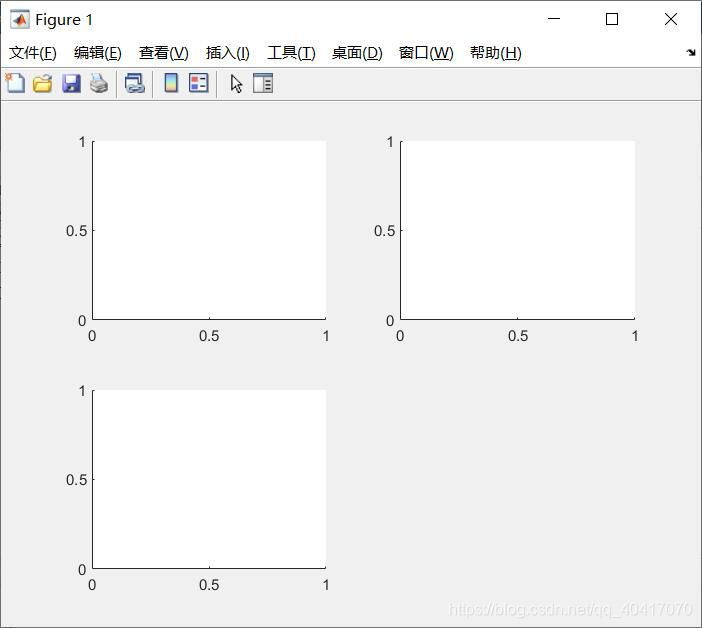Minimize the Figure 1 window

click(554, 19)
